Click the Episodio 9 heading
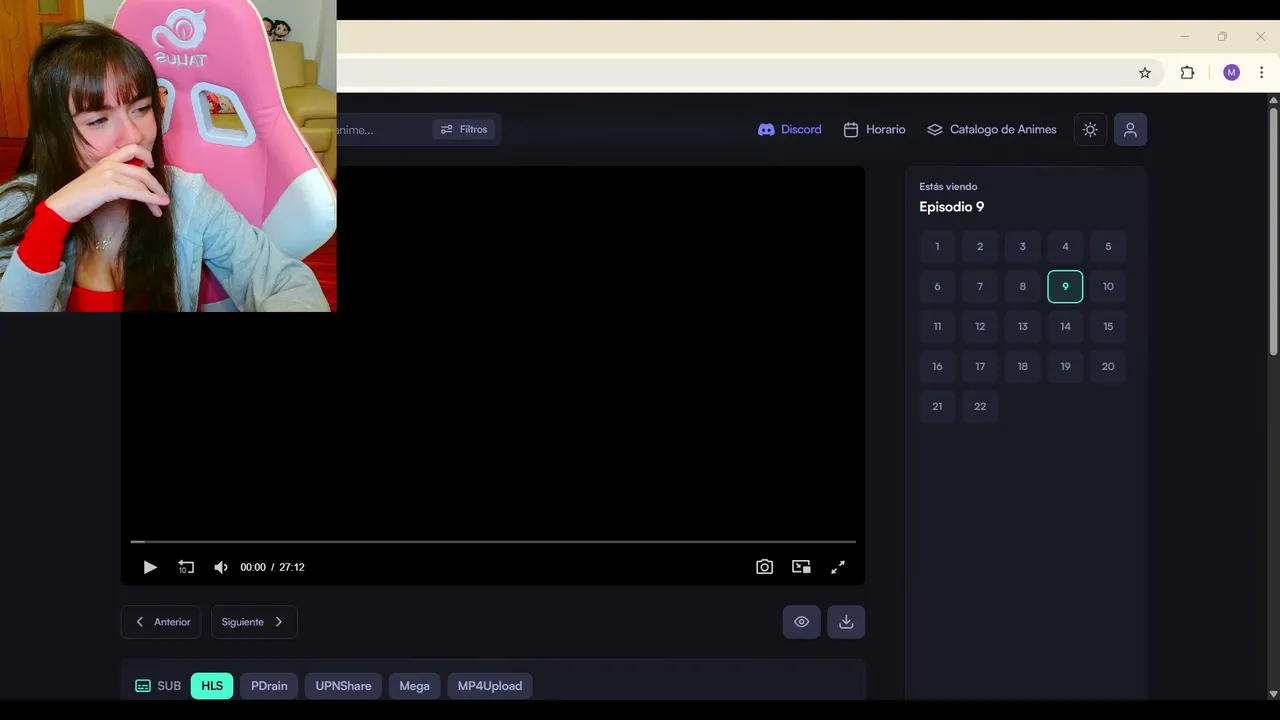The width and height of the screenshot is (1280, 720). coord(951,207)
